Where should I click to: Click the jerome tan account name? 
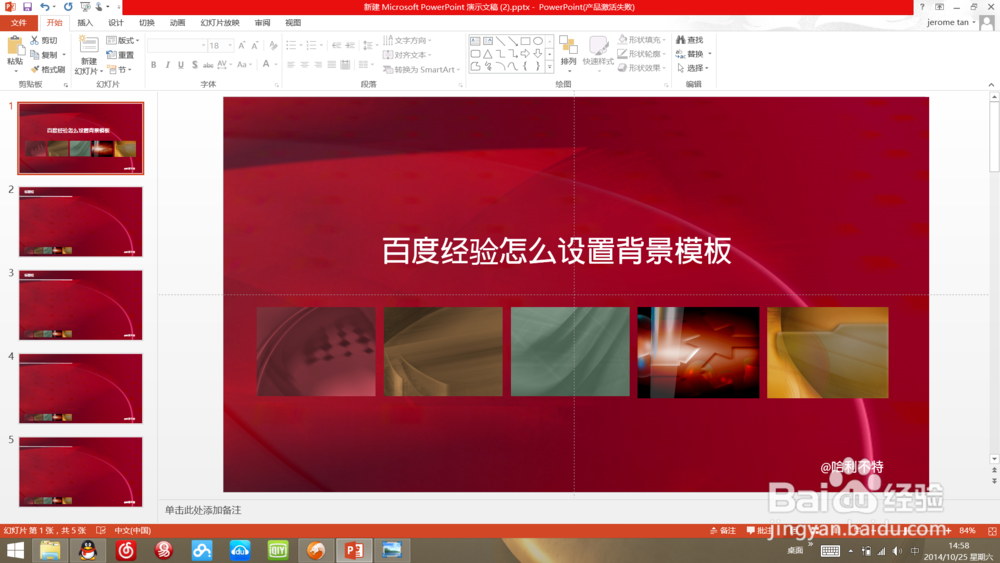948,22
